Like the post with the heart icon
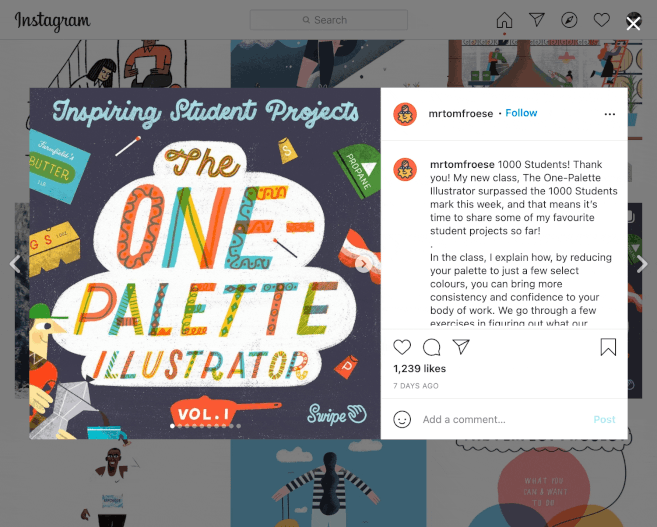 (x=402, y=347)
